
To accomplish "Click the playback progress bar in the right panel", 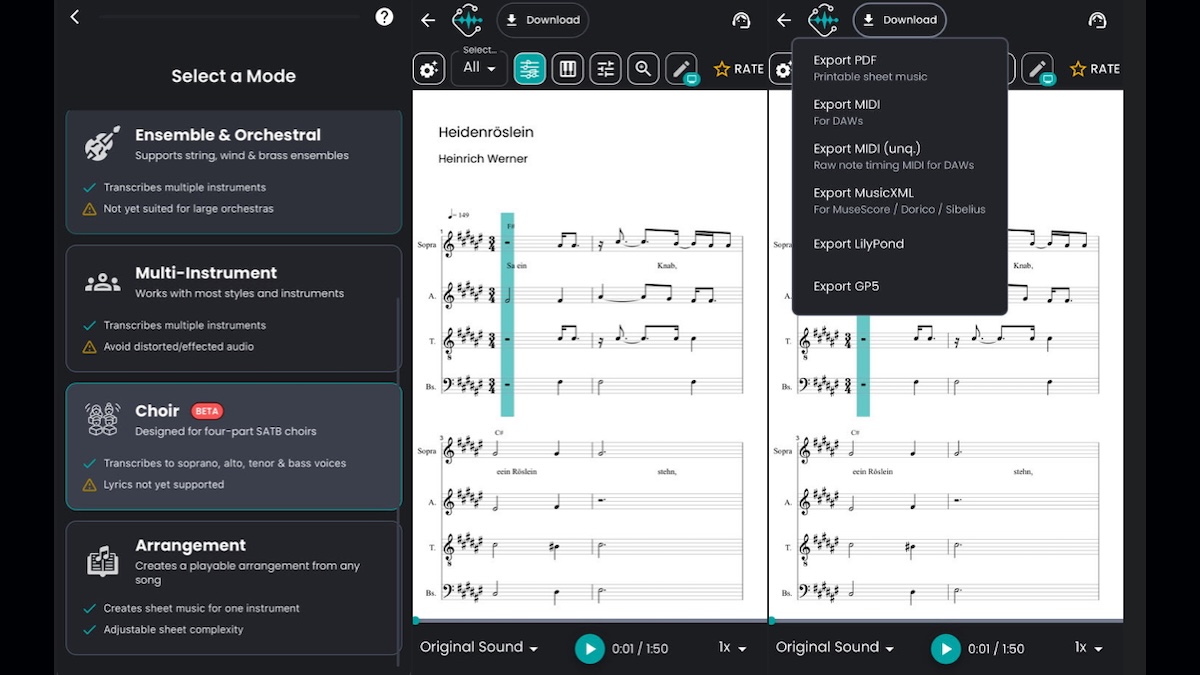I will click(x=946, y=621).
